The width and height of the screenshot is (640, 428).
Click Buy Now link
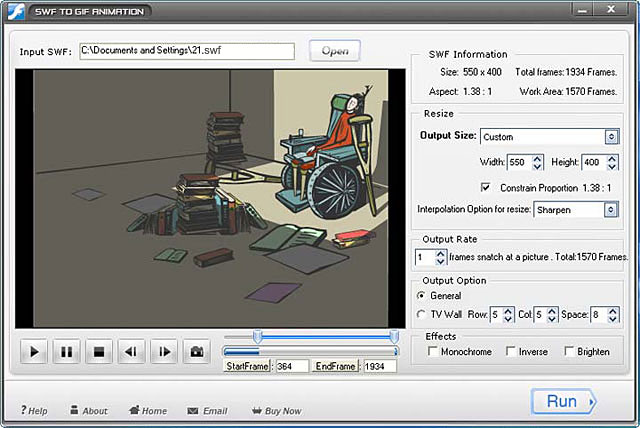click(x=277, y=410)
